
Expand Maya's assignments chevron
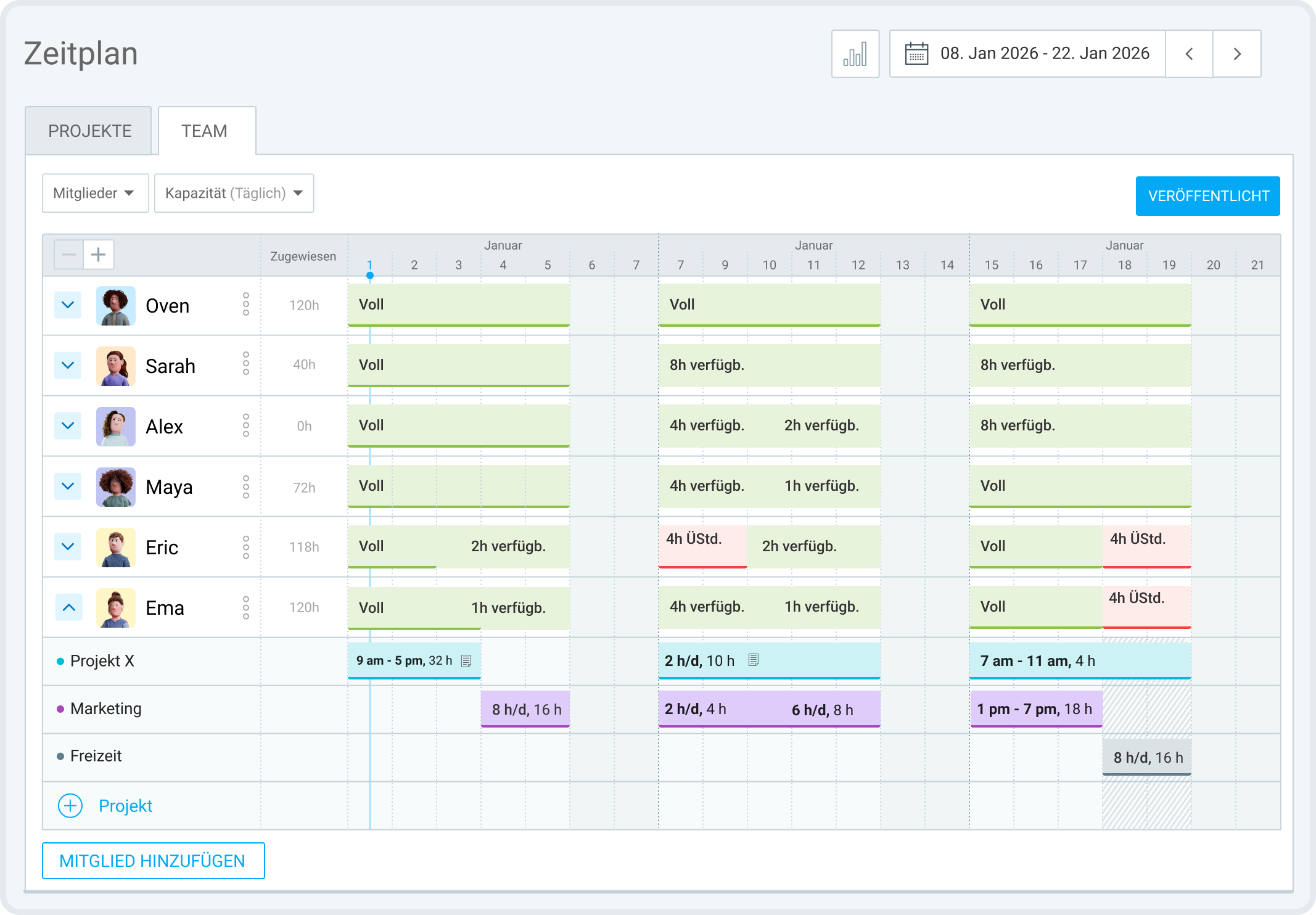[68, 486]
